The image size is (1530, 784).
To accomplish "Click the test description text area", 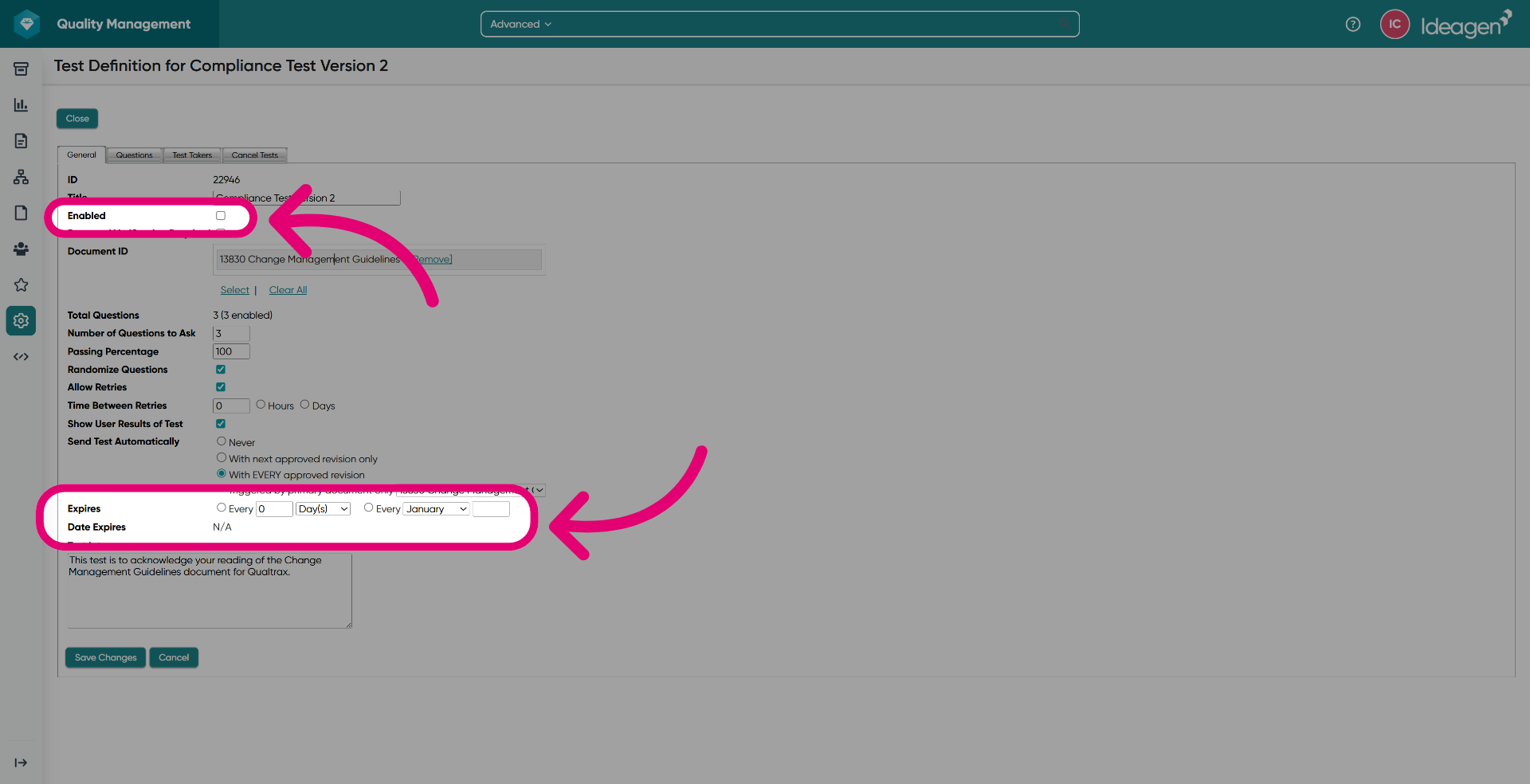I will [x=209, y=590].
